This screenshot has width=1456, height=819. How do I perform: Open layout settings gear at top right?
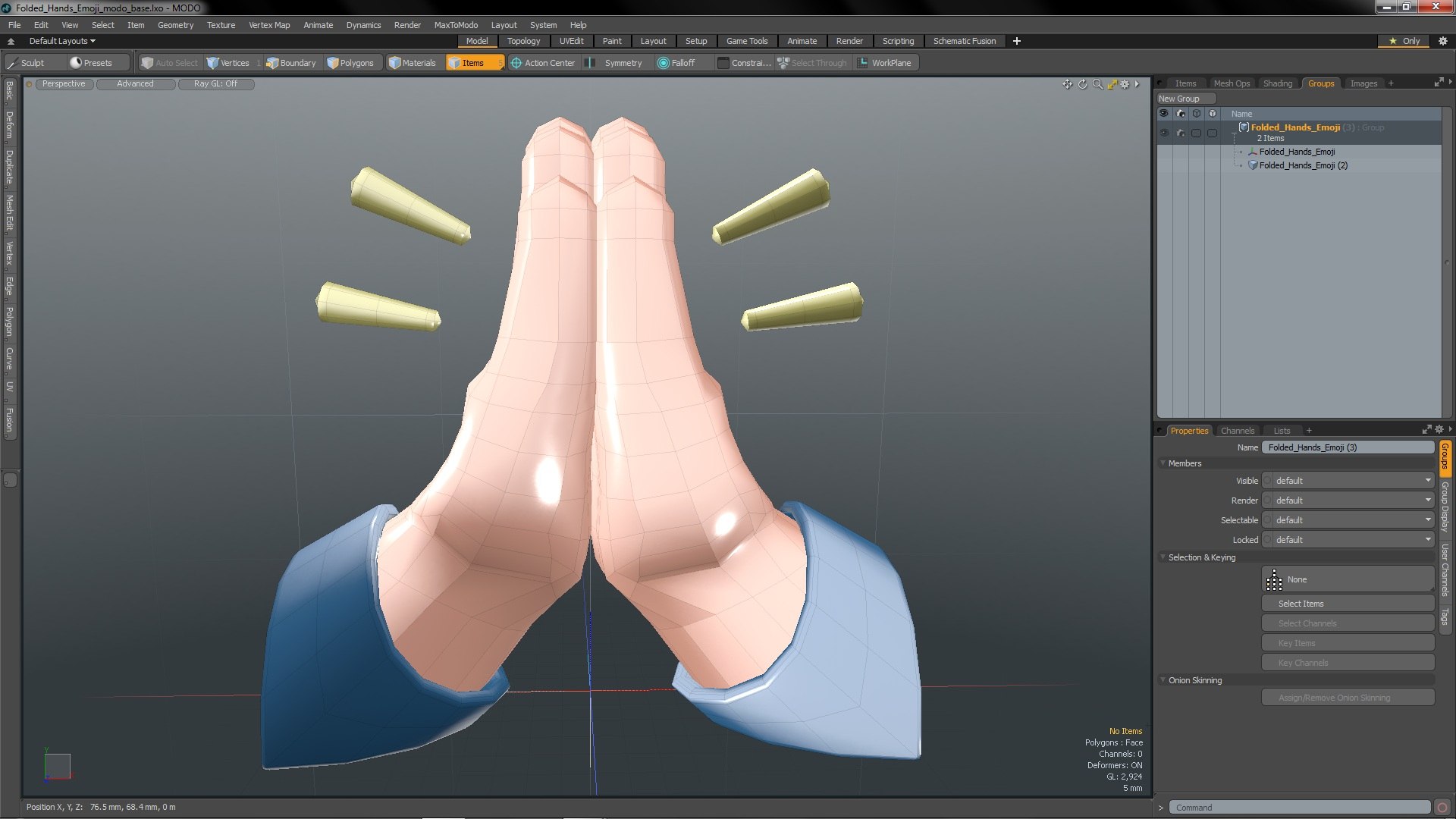[x=1442, y=41]
